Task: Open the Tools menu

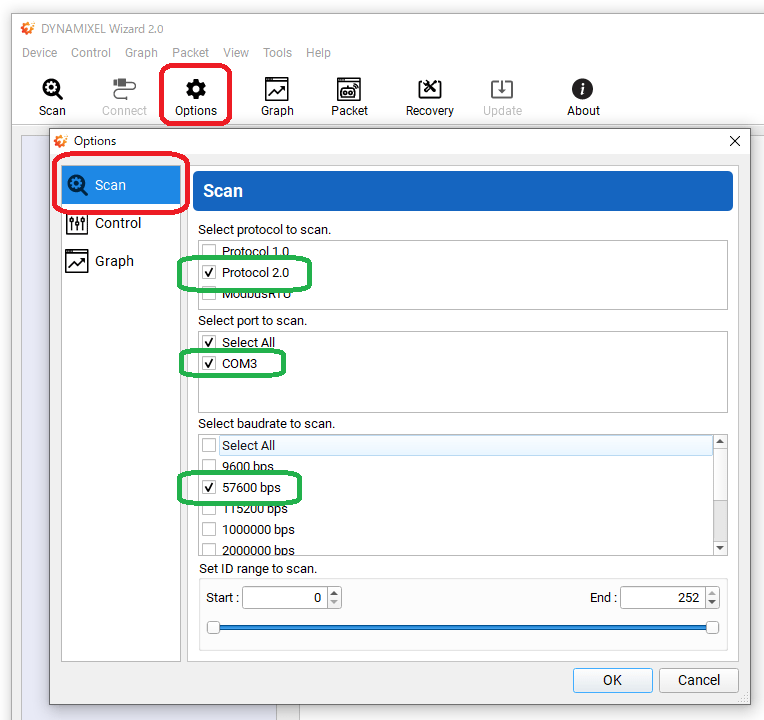Action: [277, 53]
